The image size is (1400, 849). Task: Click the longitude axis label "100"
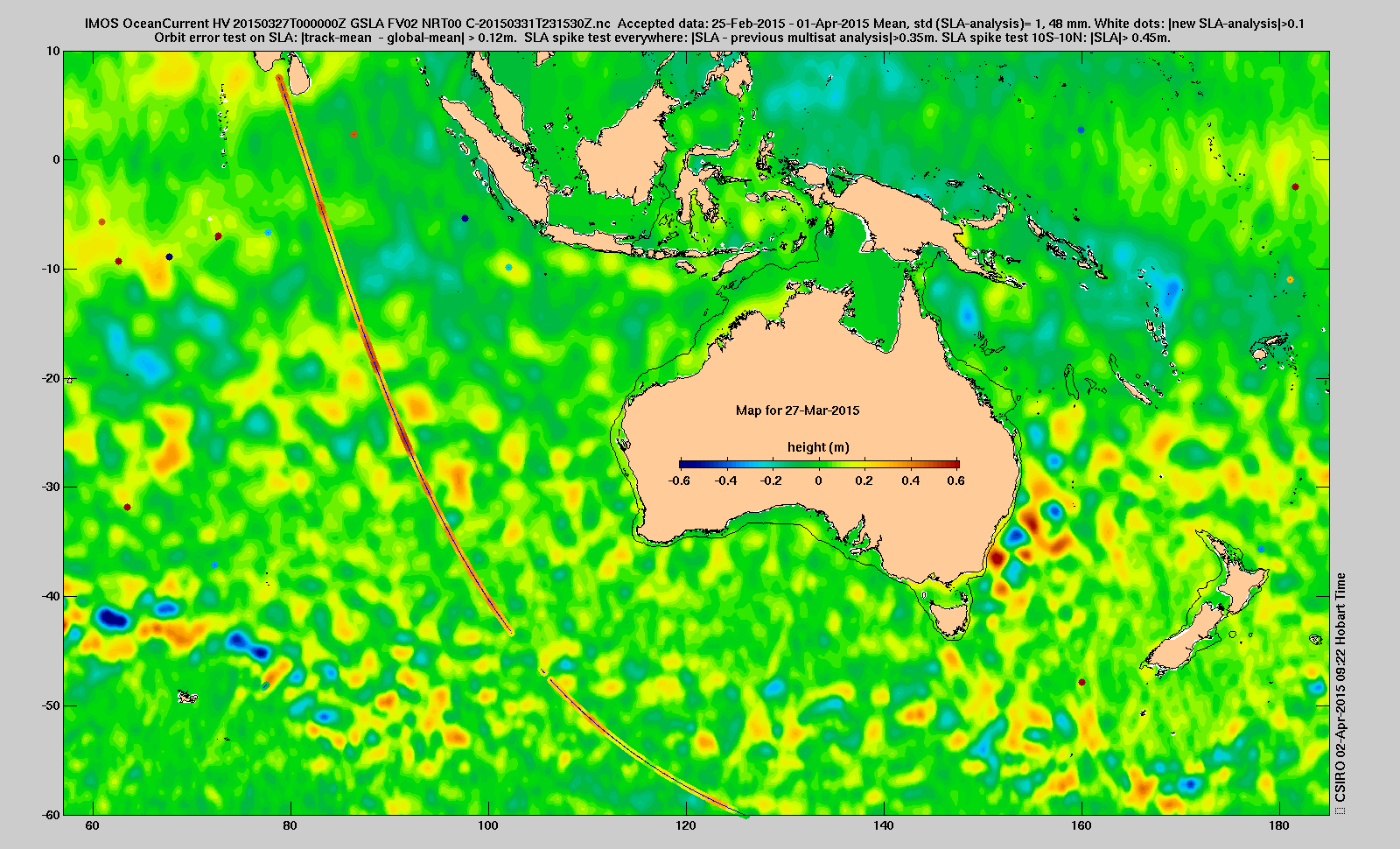(x=487, y=825)
